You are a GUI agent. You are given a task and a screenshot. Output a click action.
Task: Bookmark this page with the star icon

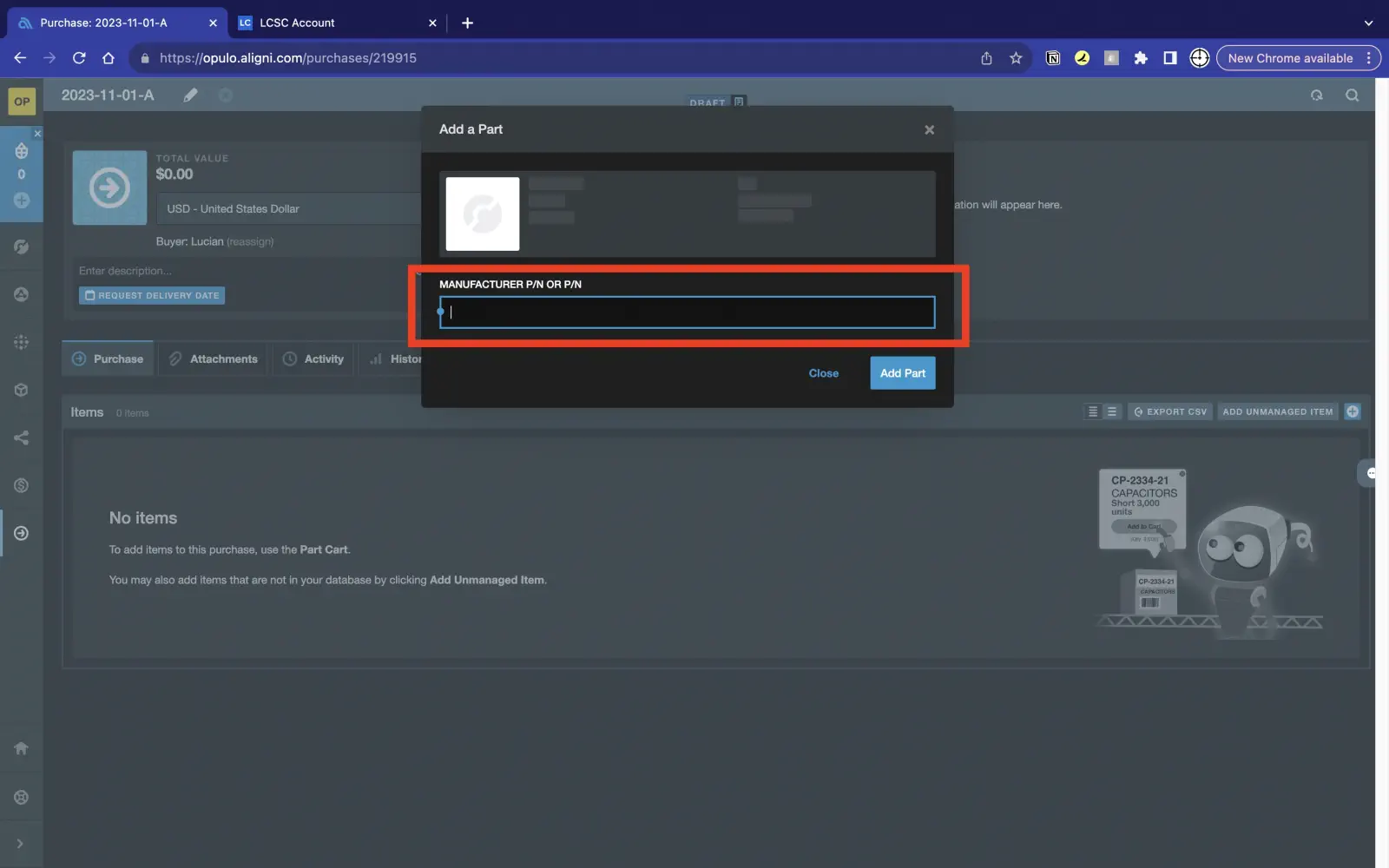1016,58
